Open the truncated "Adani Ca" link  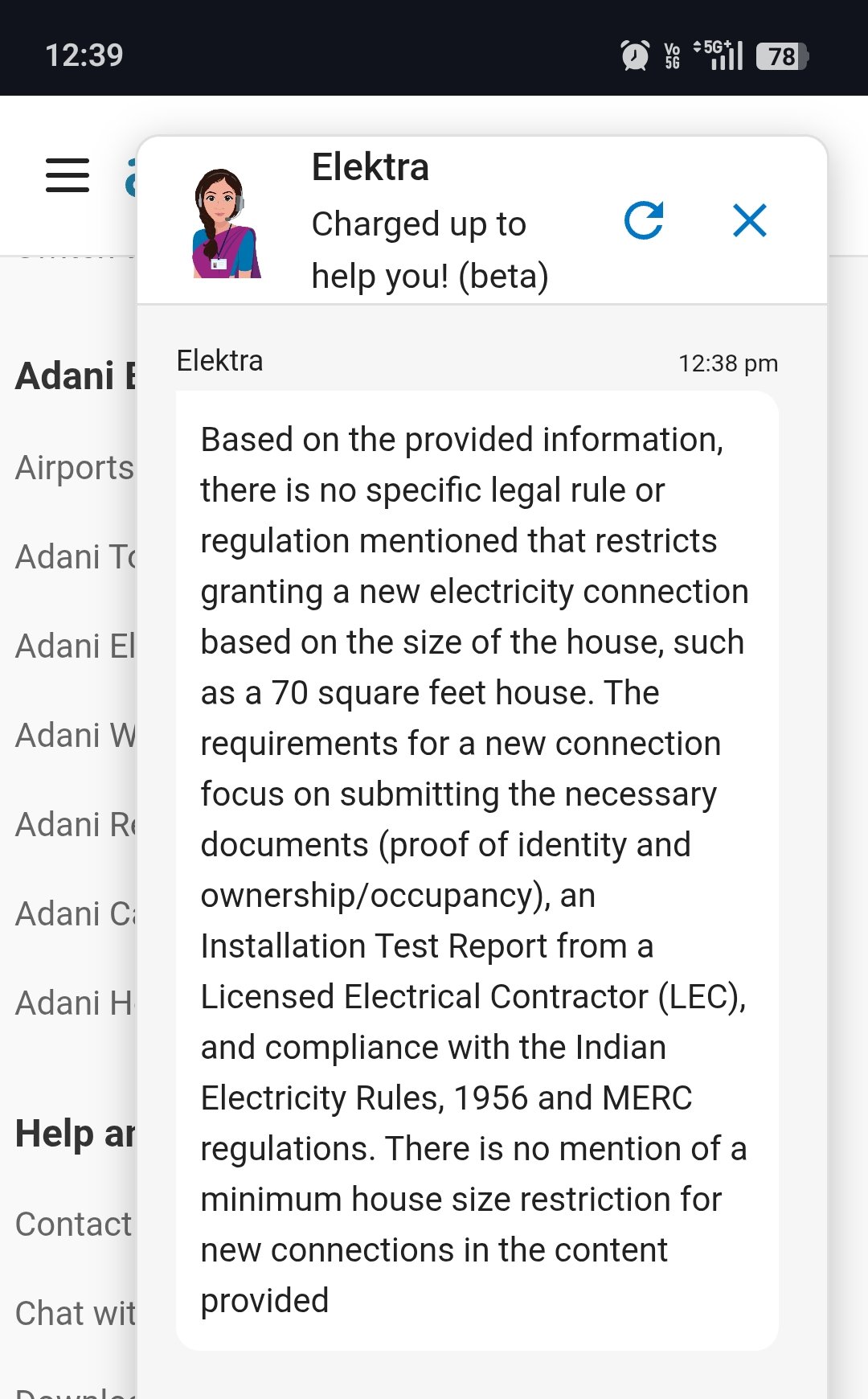pyautogui.click(x=76, y=914)
